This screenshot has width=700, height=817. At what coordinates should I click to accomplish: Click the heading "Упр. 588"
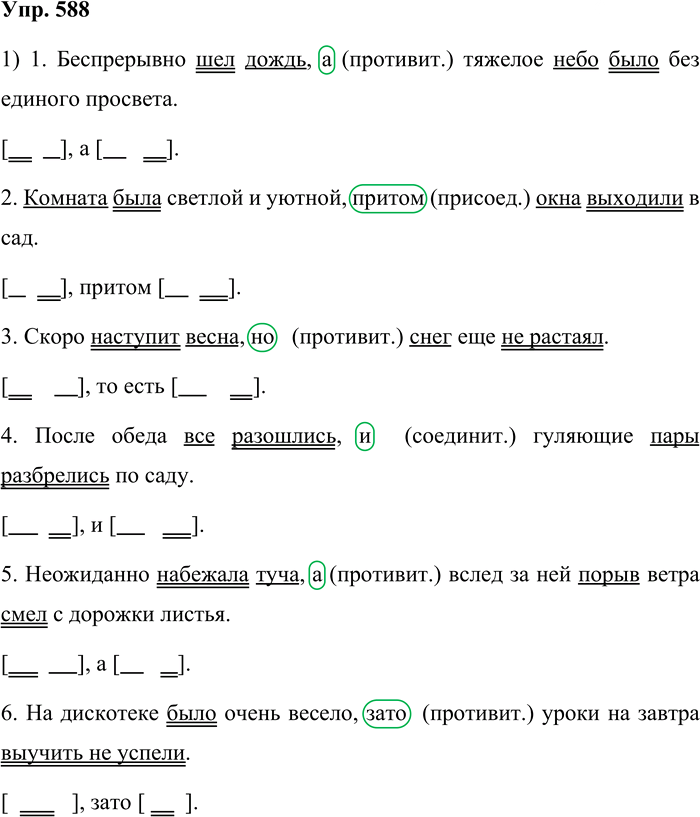pos(45,10)
